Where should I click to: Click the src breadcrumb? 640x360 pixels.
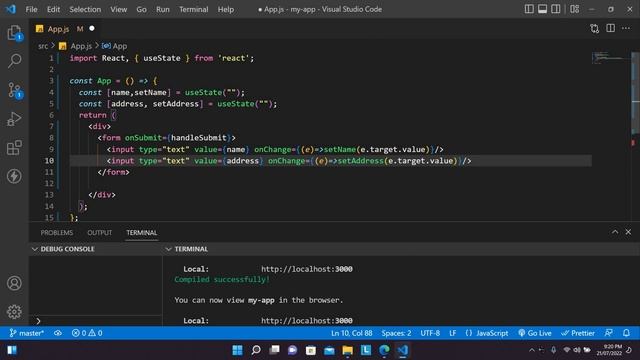(x=43, y=46)
